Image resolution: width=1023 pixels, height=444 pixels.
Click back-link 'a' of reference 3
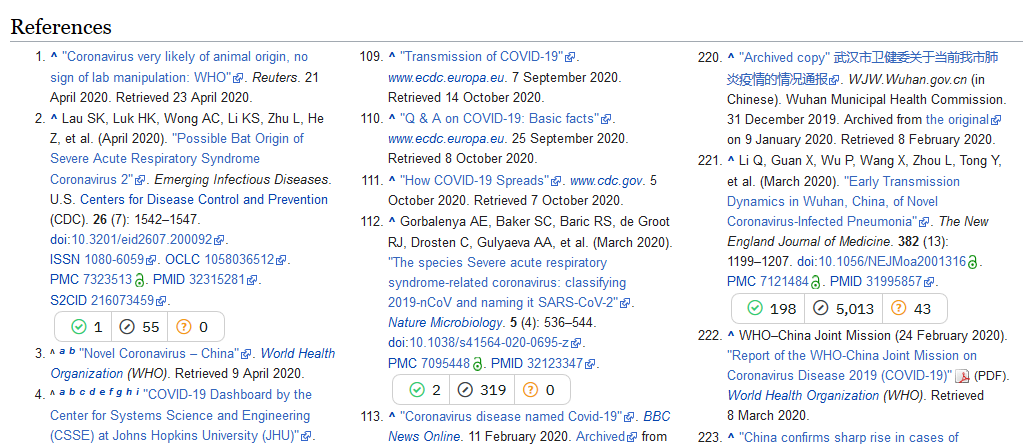click(62, 352)
